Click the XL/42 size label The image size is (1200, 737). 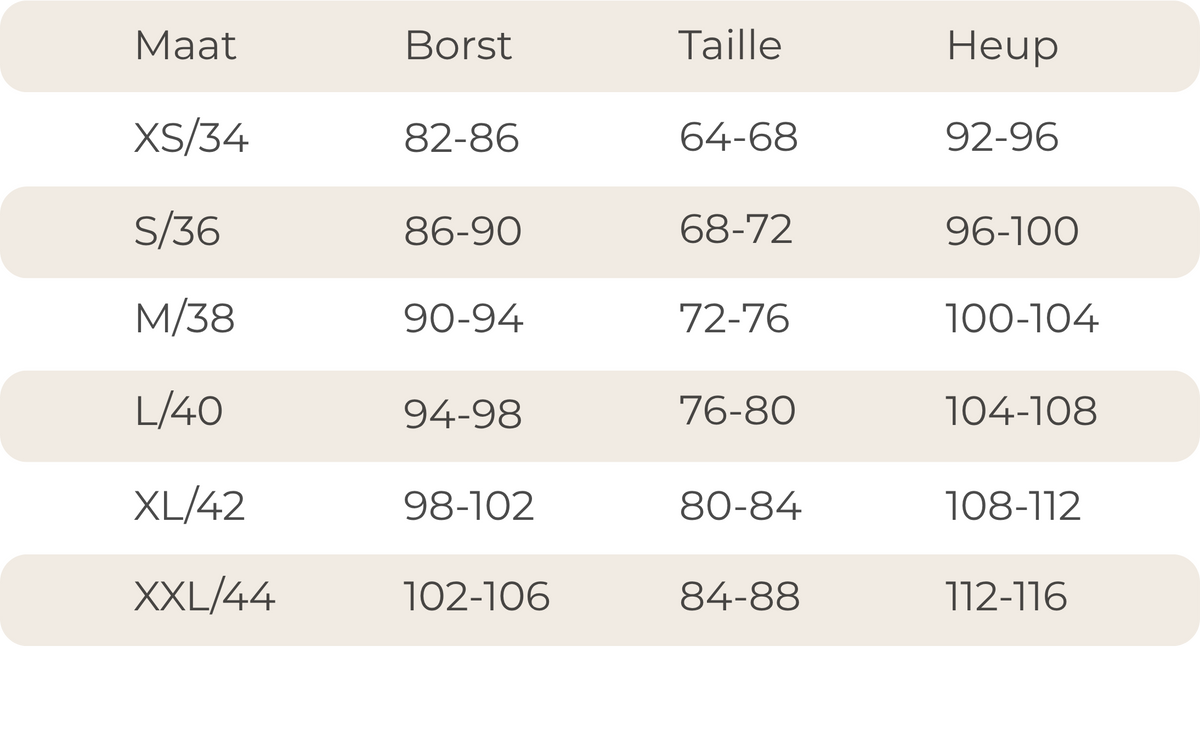[x=189, y=506]
